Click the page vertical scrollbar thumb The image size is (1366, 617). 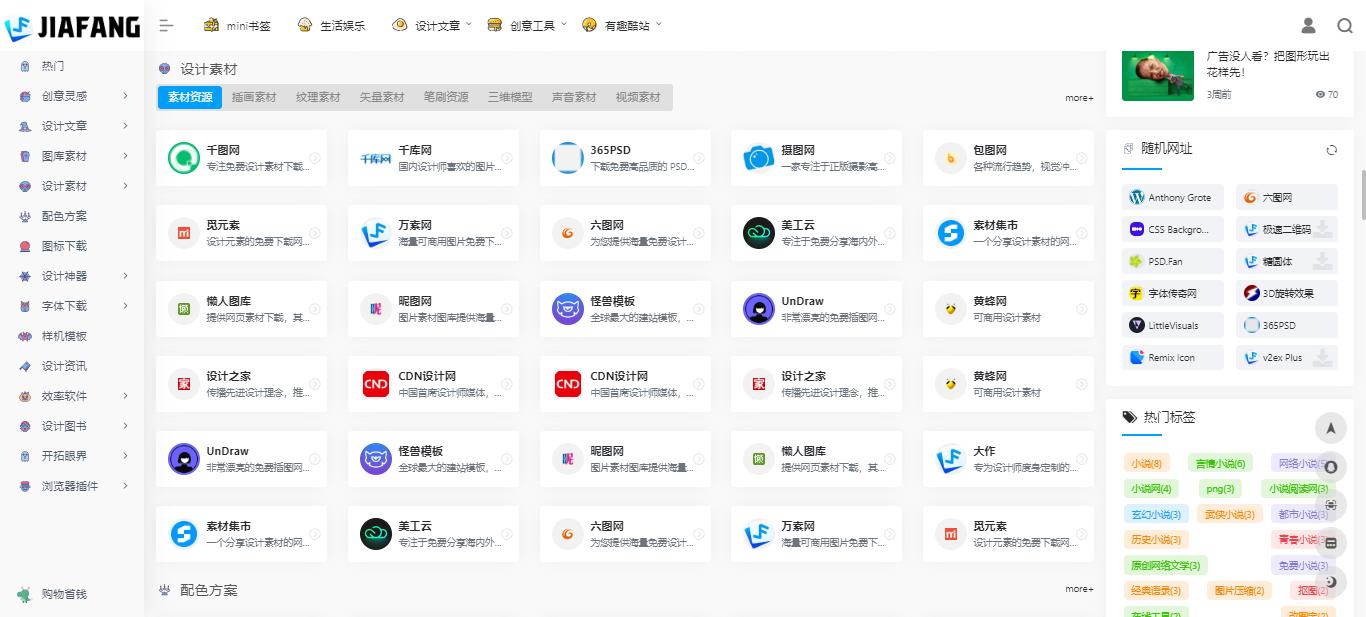tap(1362, 195)
